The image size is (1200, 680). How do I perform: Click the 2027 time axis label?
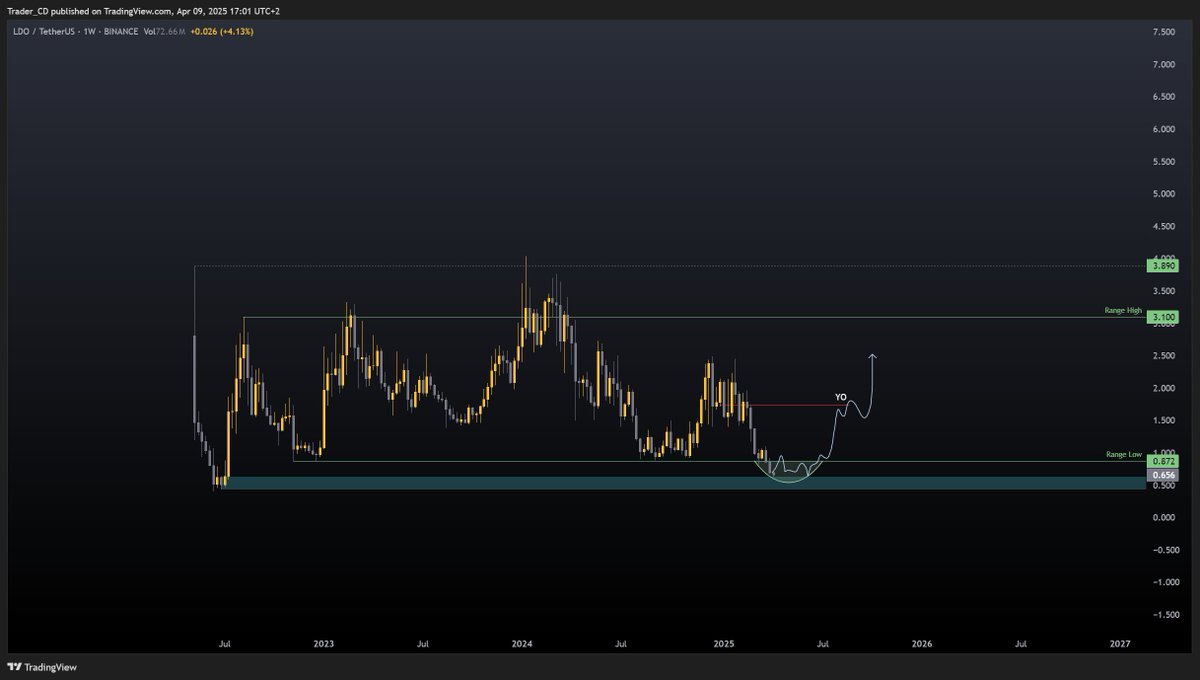[1121, 645]
